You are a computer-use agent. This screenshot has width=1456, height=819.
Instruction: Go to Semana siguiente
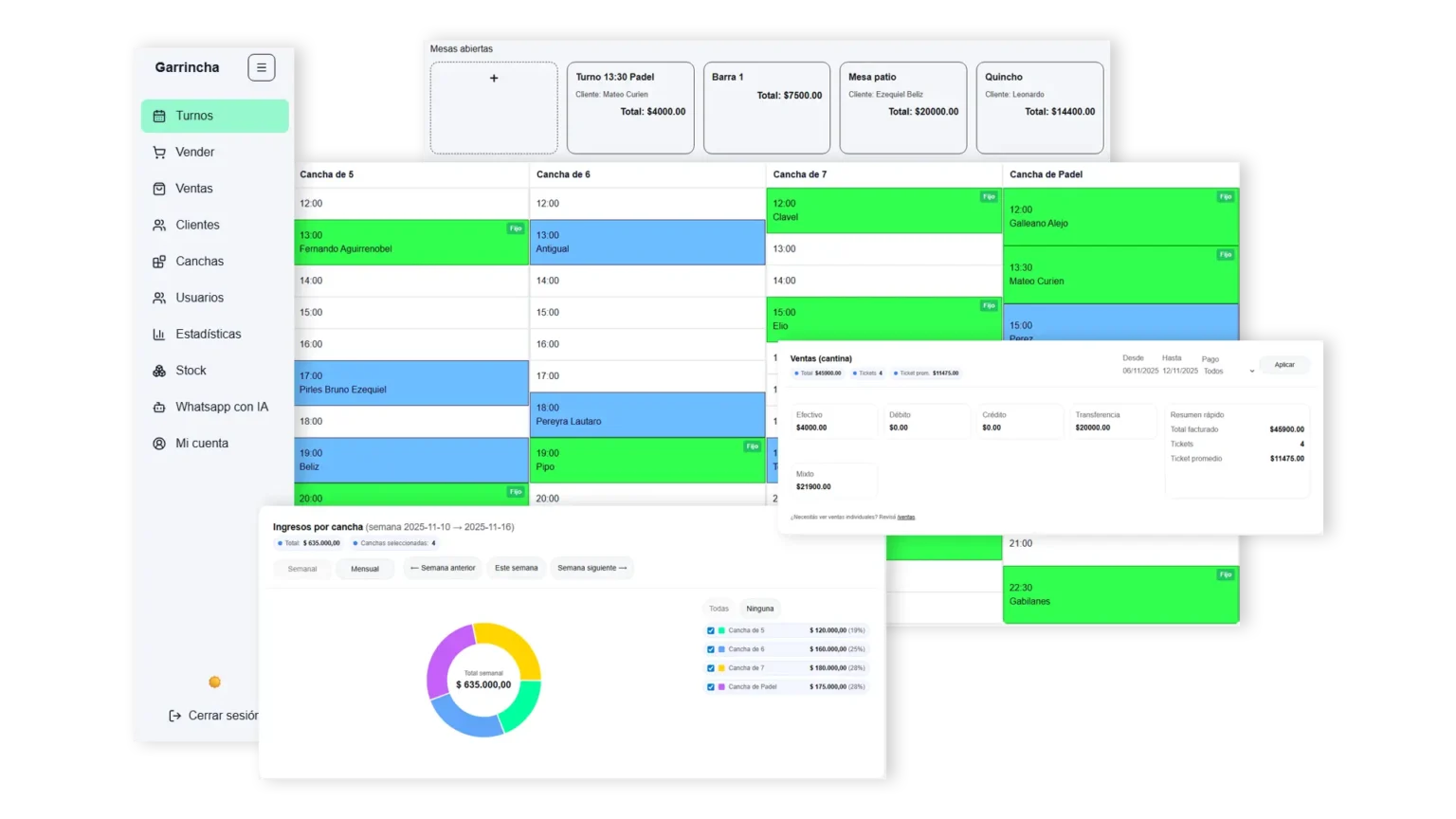tap(591, 568)
